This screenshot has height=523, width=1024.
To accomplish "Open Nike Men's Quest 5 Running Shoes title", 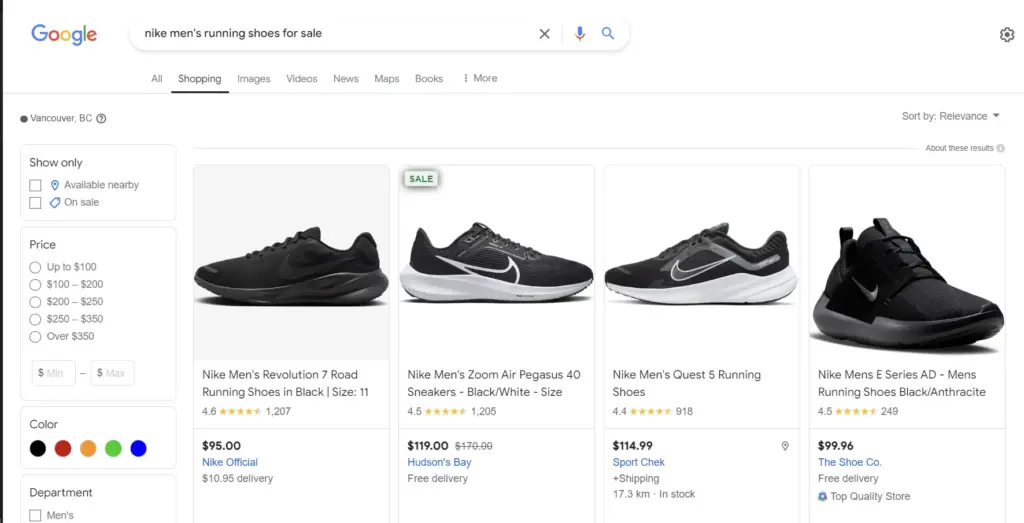I will pos(686,383).
